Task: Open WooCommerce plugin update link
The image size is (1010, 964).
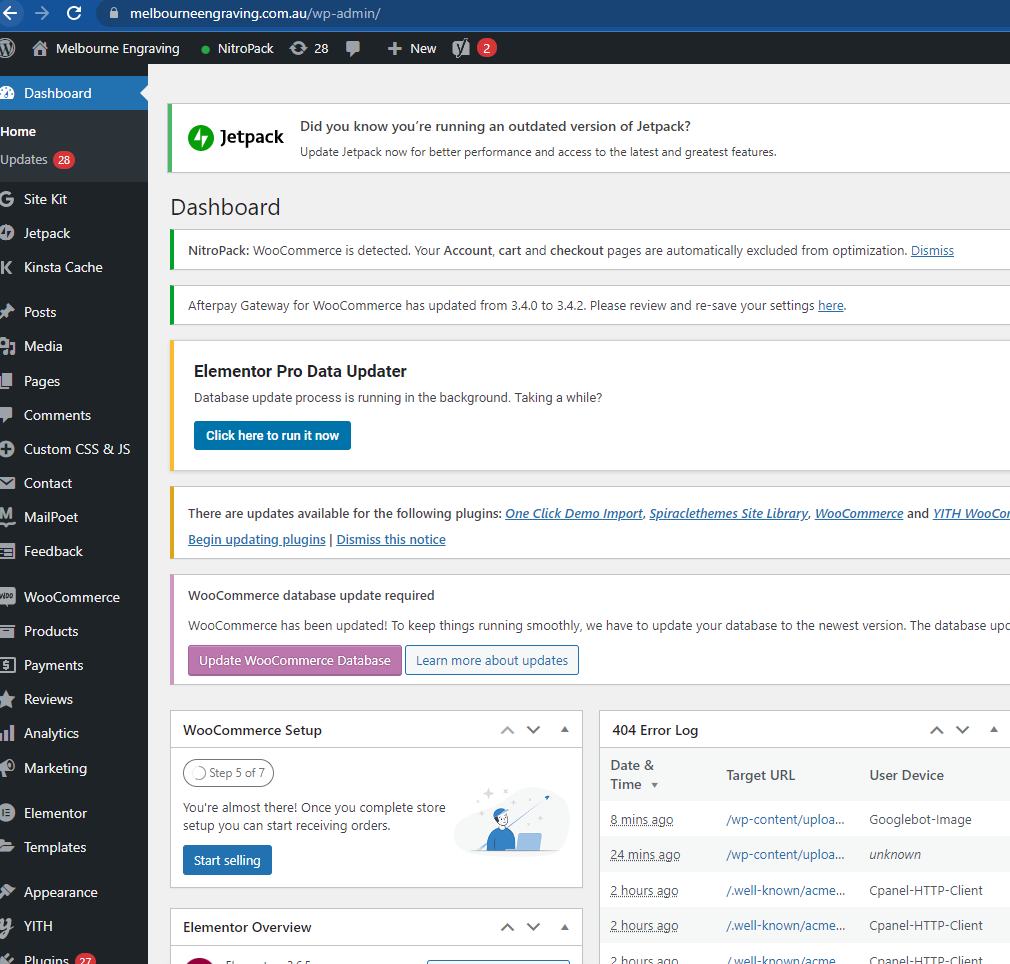Action: point(859,513)
